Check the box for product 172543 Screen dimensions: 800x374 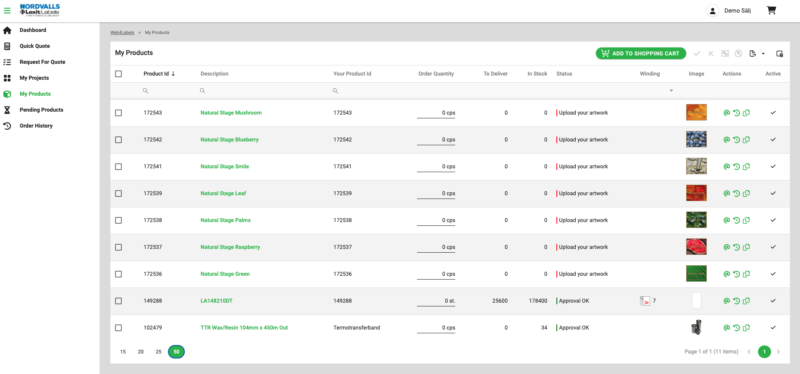coord(118,113)
